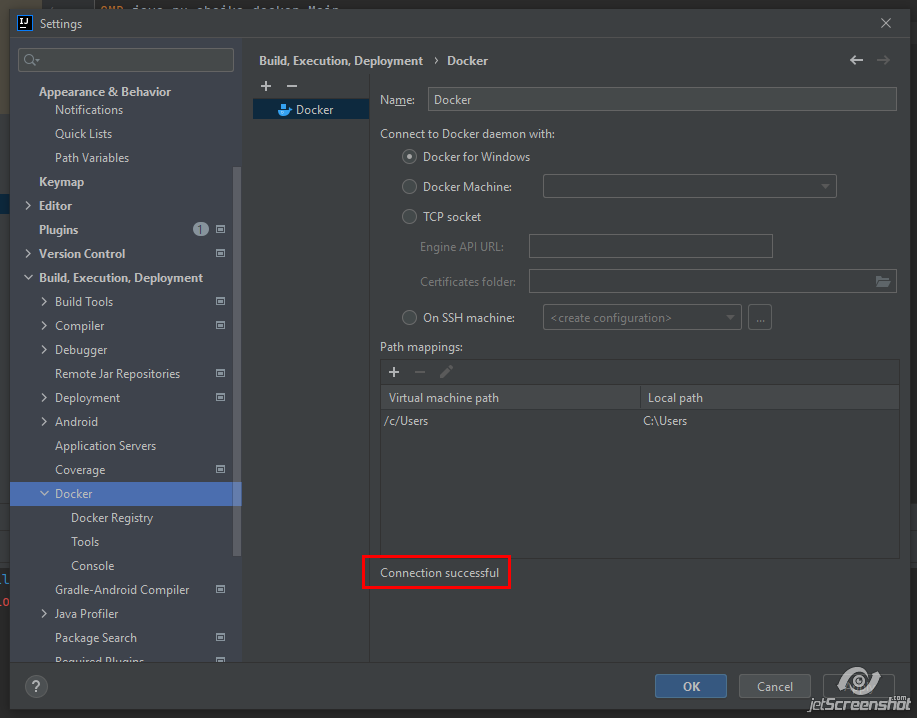Click the IntelliJ logo in the title bar
The image size is (917, 718).
point(25,23)
